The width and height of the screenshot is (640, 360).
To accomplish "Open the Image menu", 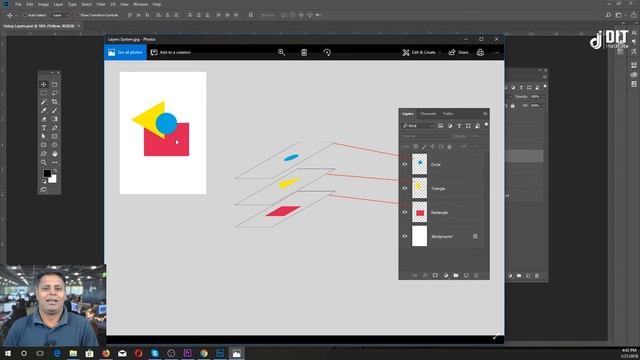I will [43, 4].
